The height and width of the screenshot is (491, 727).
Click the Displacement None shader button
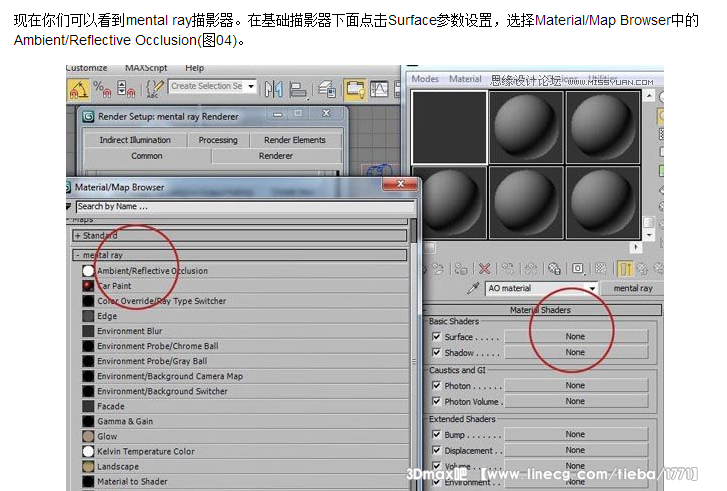575,450
